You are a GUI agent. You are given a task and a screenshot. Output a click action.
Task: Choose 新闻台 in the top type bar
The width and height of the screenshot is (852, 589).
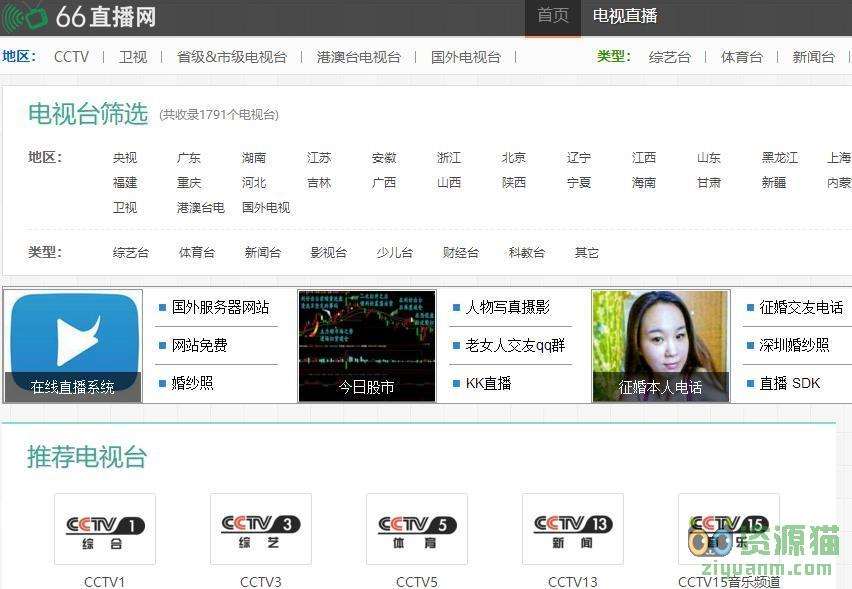[x=813, y=57]
